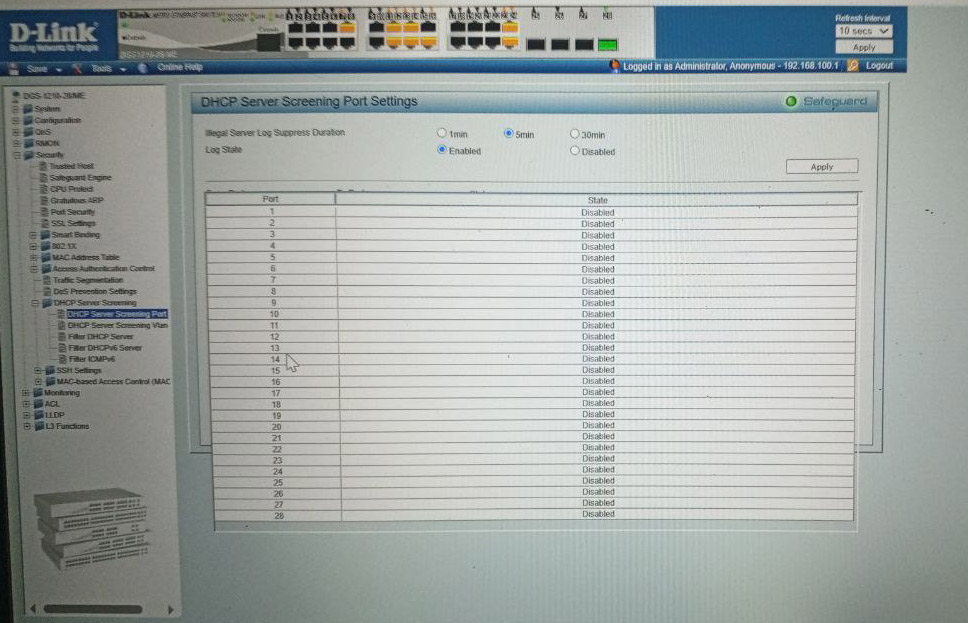Expand the Smart Binding tree node

33,235
